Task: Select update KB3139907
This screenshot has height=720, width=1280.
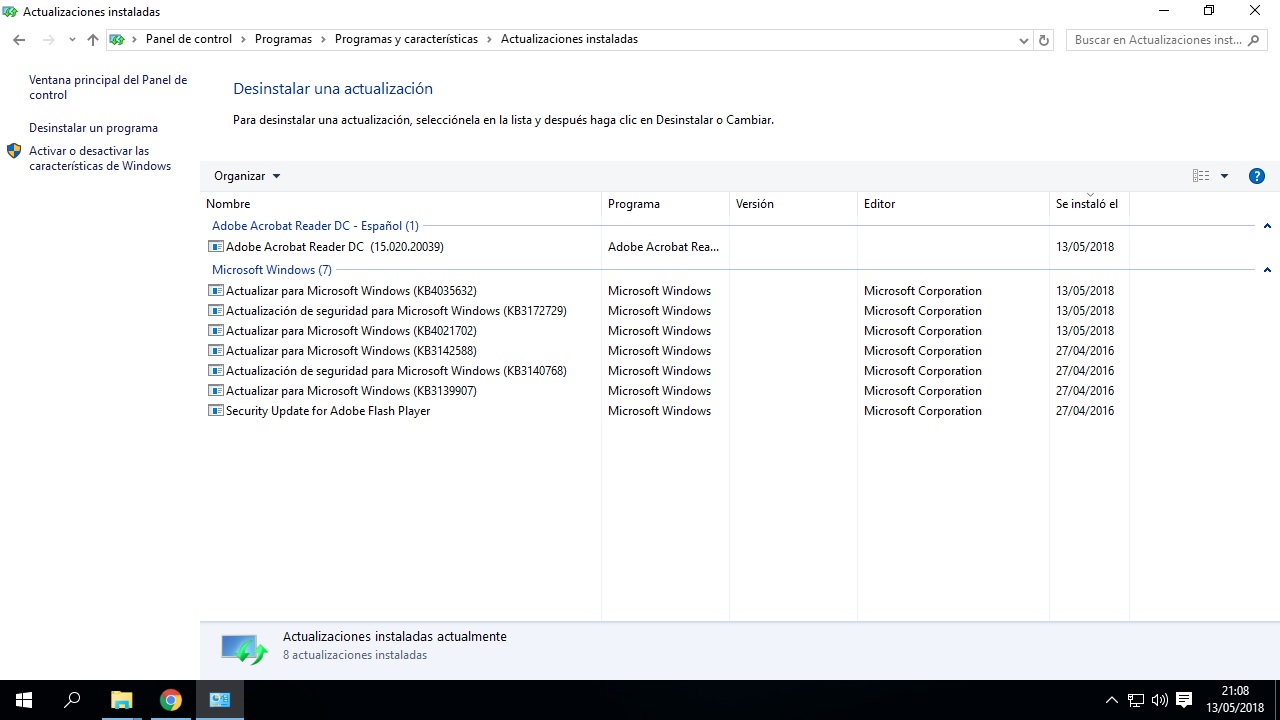Action: point(351,391)
